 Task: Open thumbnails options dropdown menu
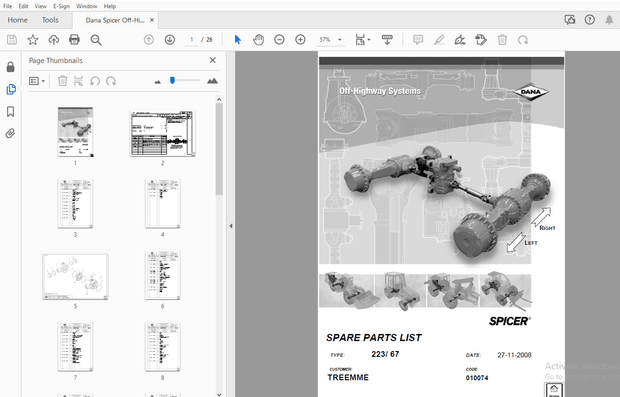click(37, 81)
